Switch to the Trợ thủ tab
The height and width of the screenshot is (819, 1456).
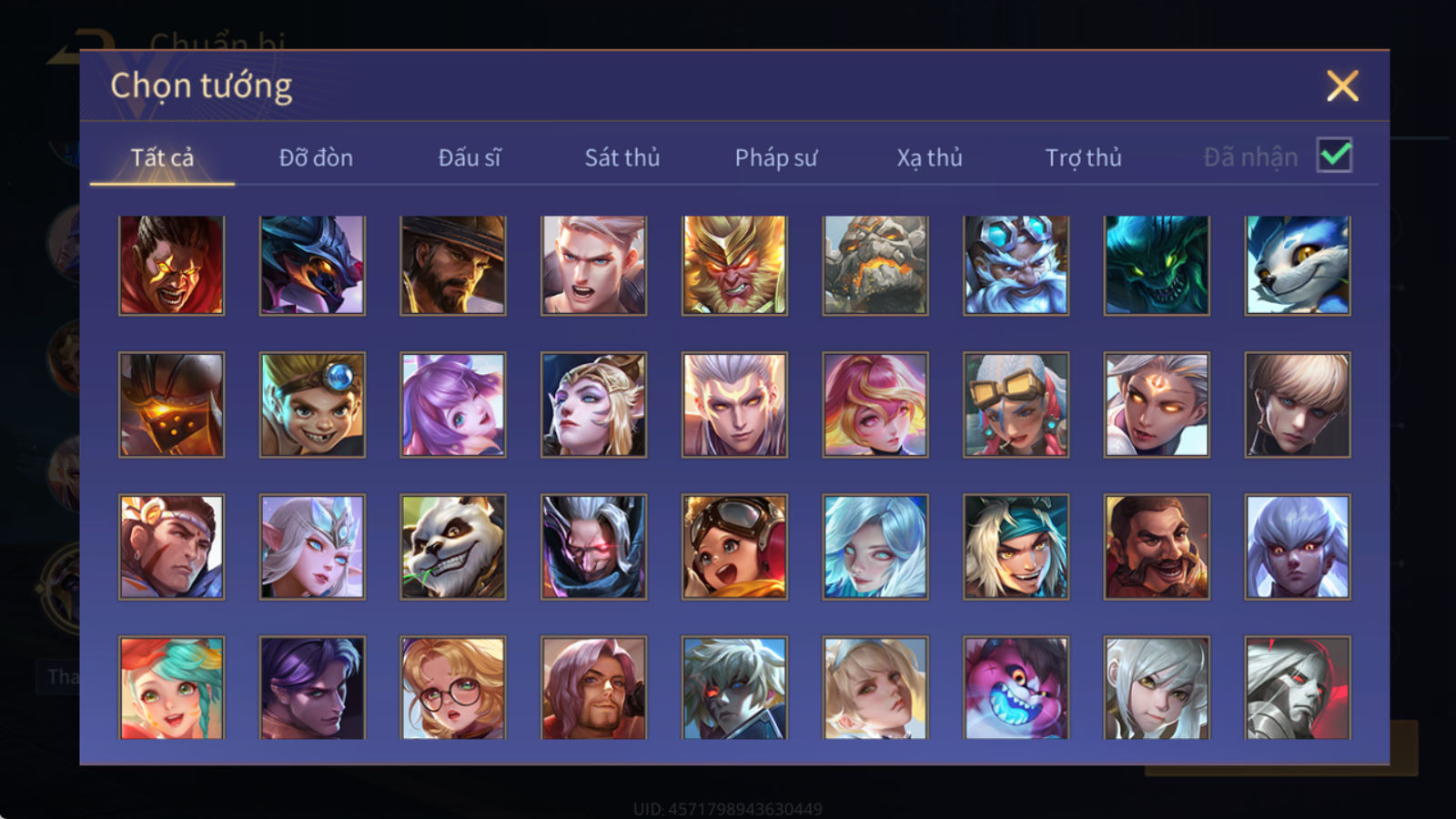(1083, 157)
